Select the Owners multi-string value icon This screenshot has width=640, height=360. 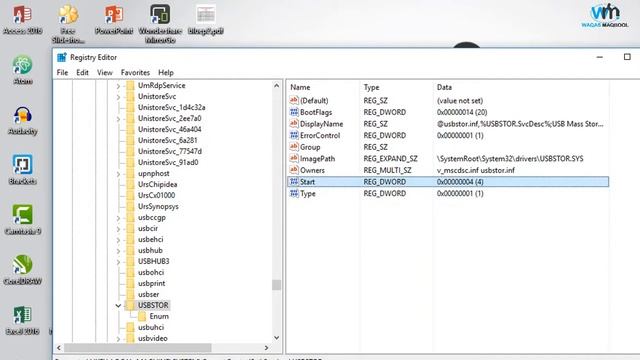click(294, 170)
